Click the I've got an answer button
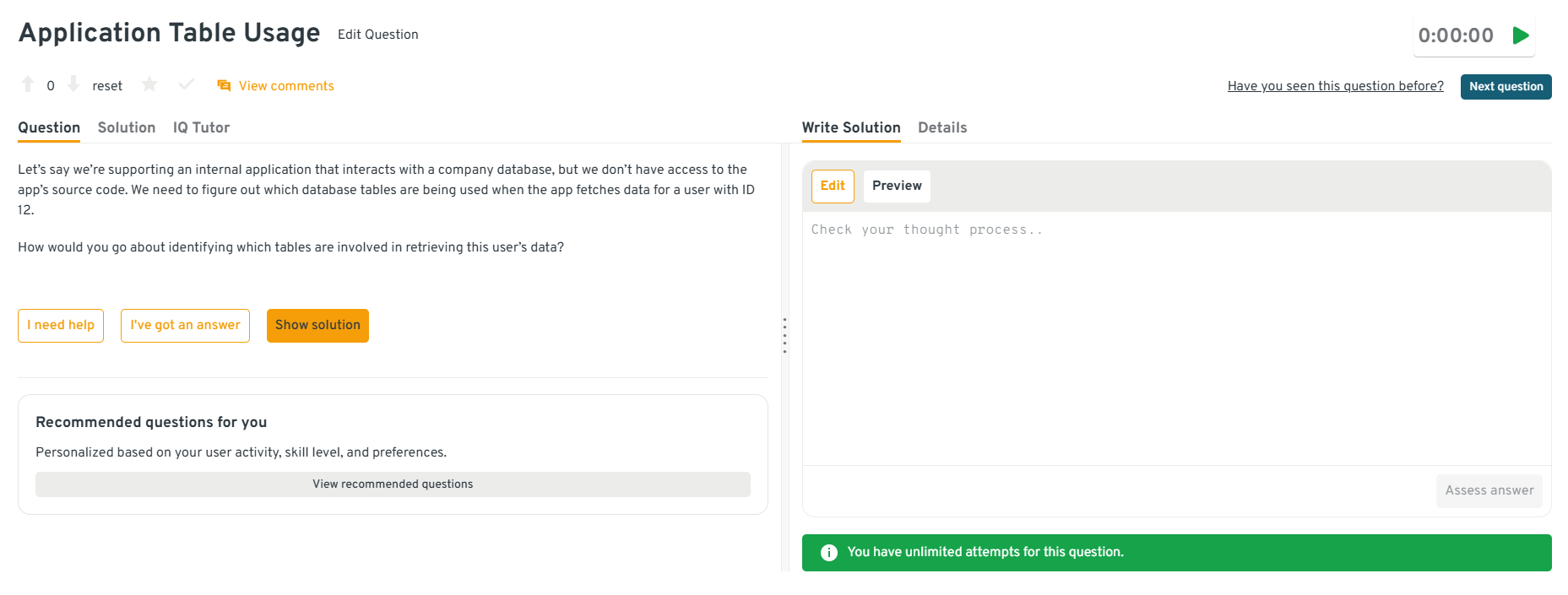This screenshot has height=595, width=1568. 185,326
